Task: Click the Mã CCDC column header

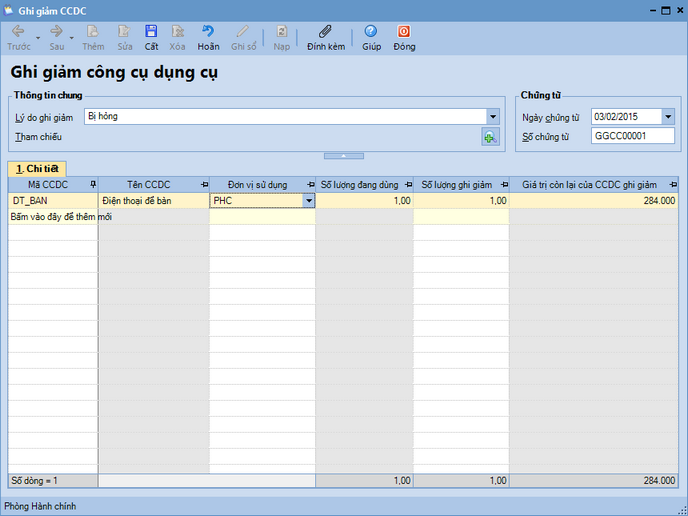Action: click(48, 185)
